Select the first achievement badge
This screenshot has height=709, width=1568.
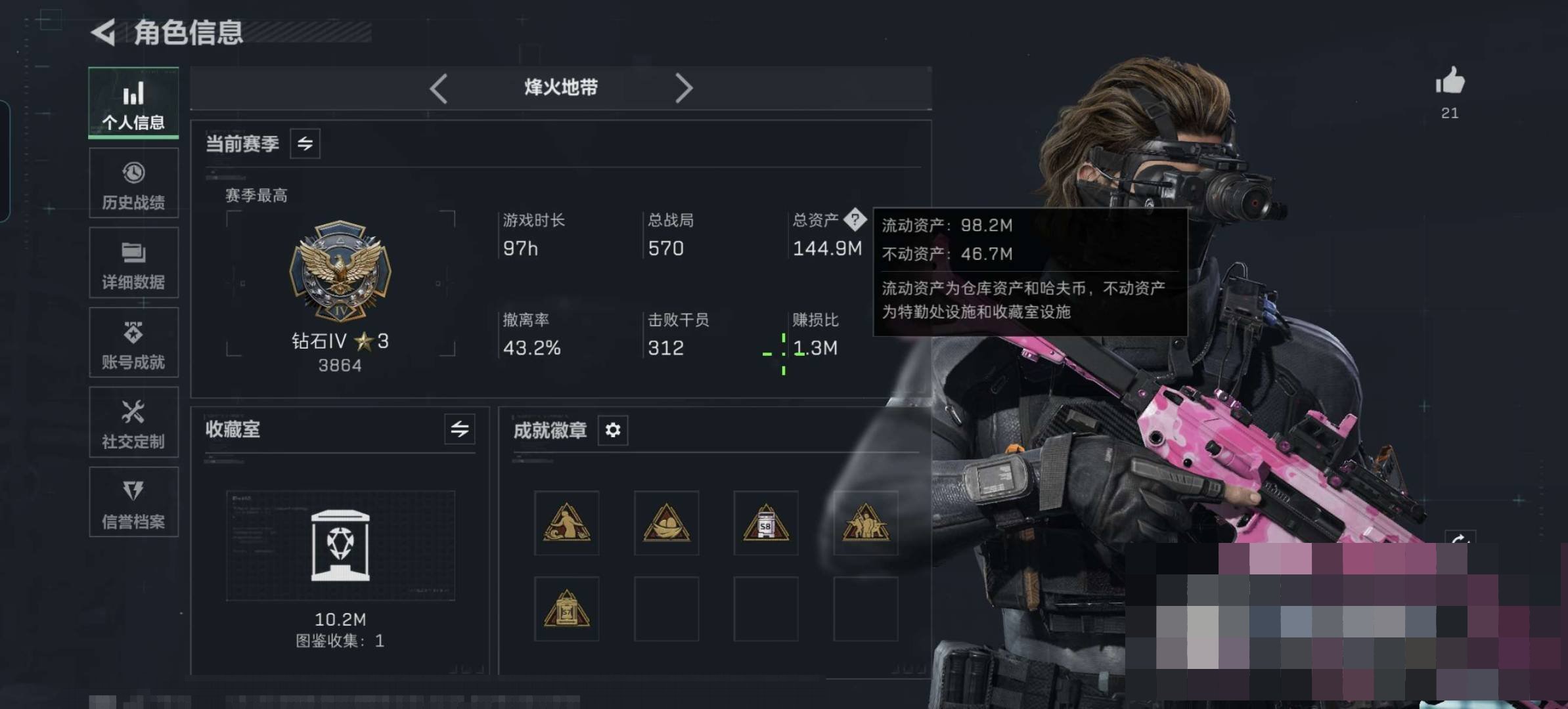pos(566,523)
